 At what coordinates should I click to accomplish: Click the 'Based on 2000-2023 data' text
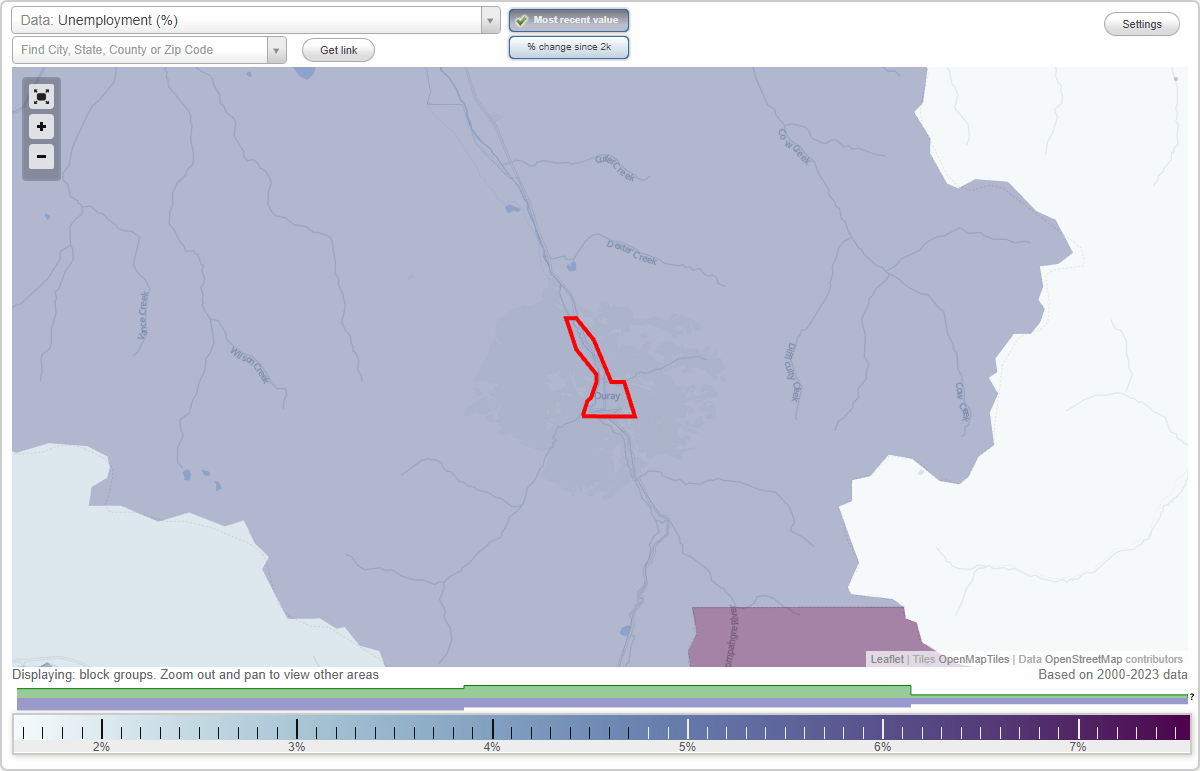tap(1113, 675)
